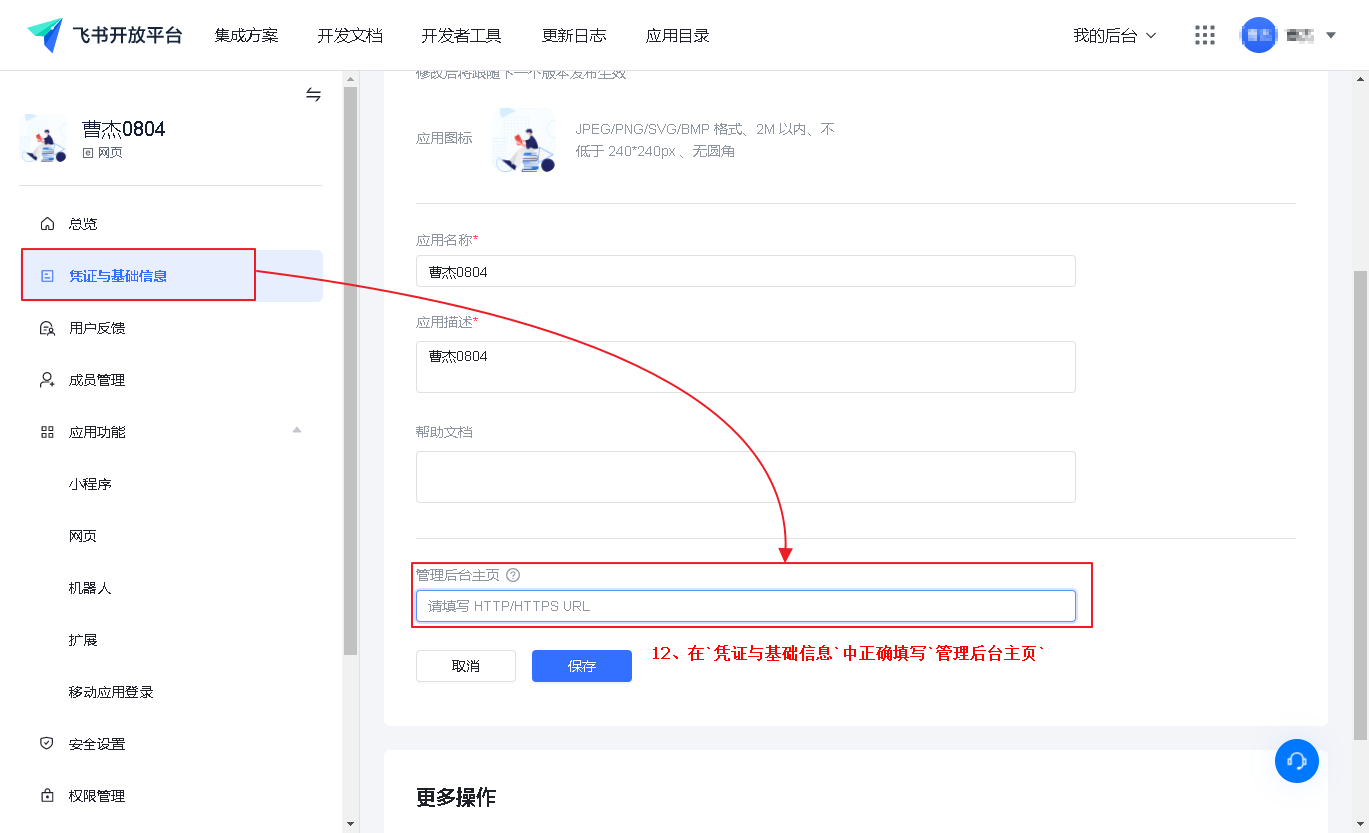
Task: Open the customer support headset button
Action: (1296, 761)
